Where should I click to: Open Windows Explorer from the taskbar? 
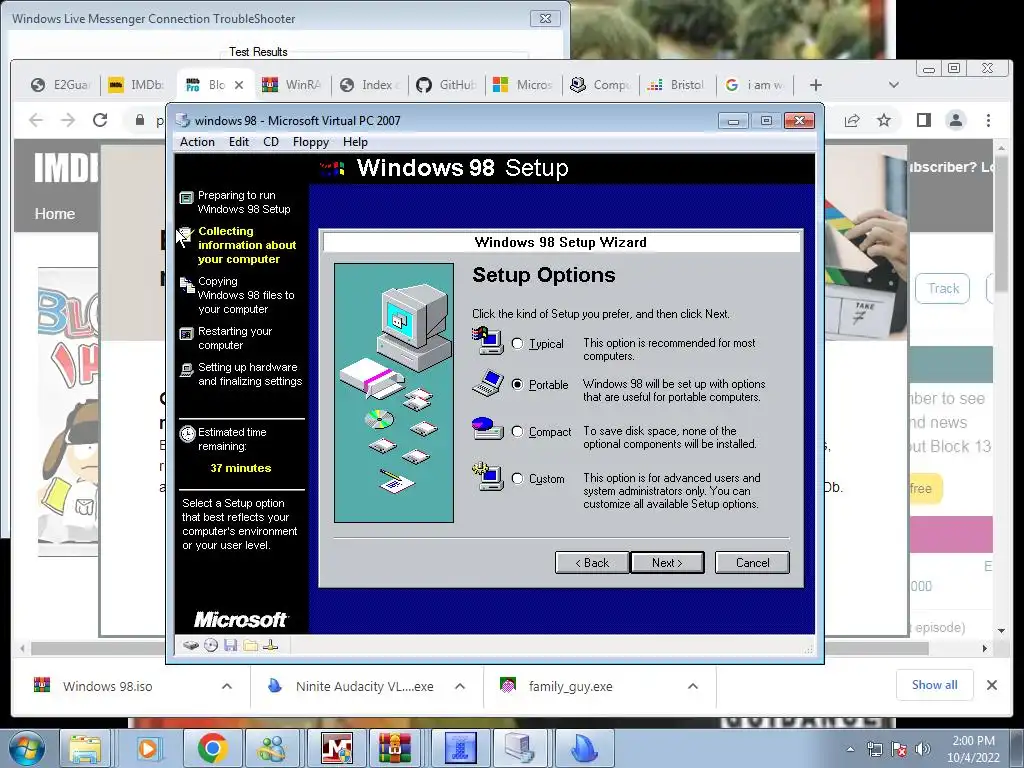[86, 748]
